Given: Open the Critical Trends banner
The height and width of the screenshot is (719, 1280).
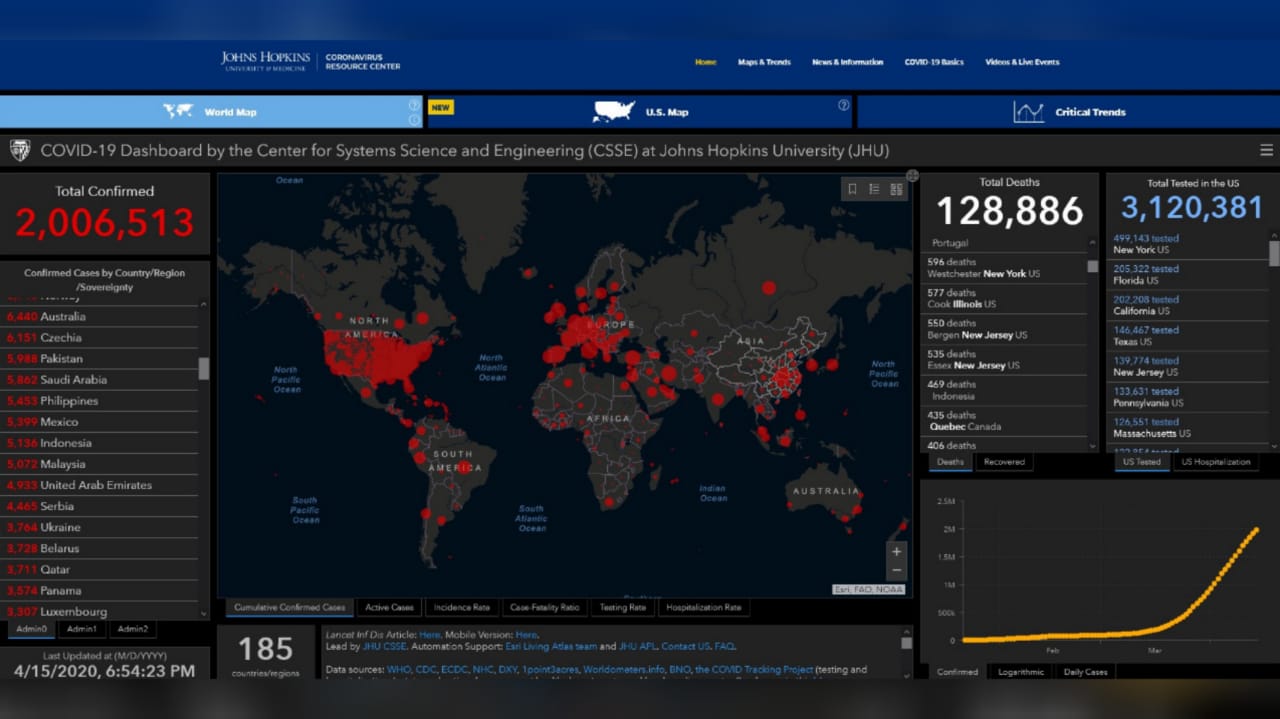Looking at the screenshot, I should [x=1066, y=112].
